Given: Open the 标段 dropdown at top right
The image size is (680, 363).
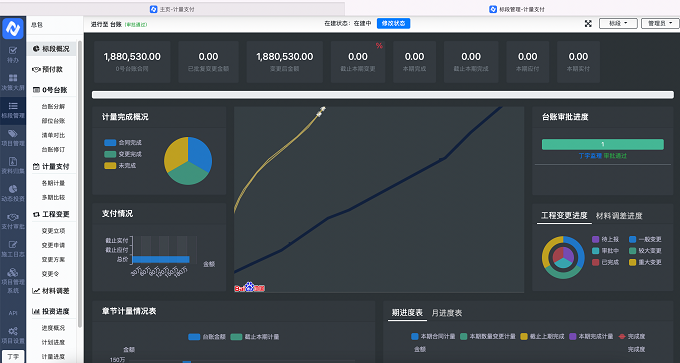Looking at the screenshot, I should [x=618, y=23].
